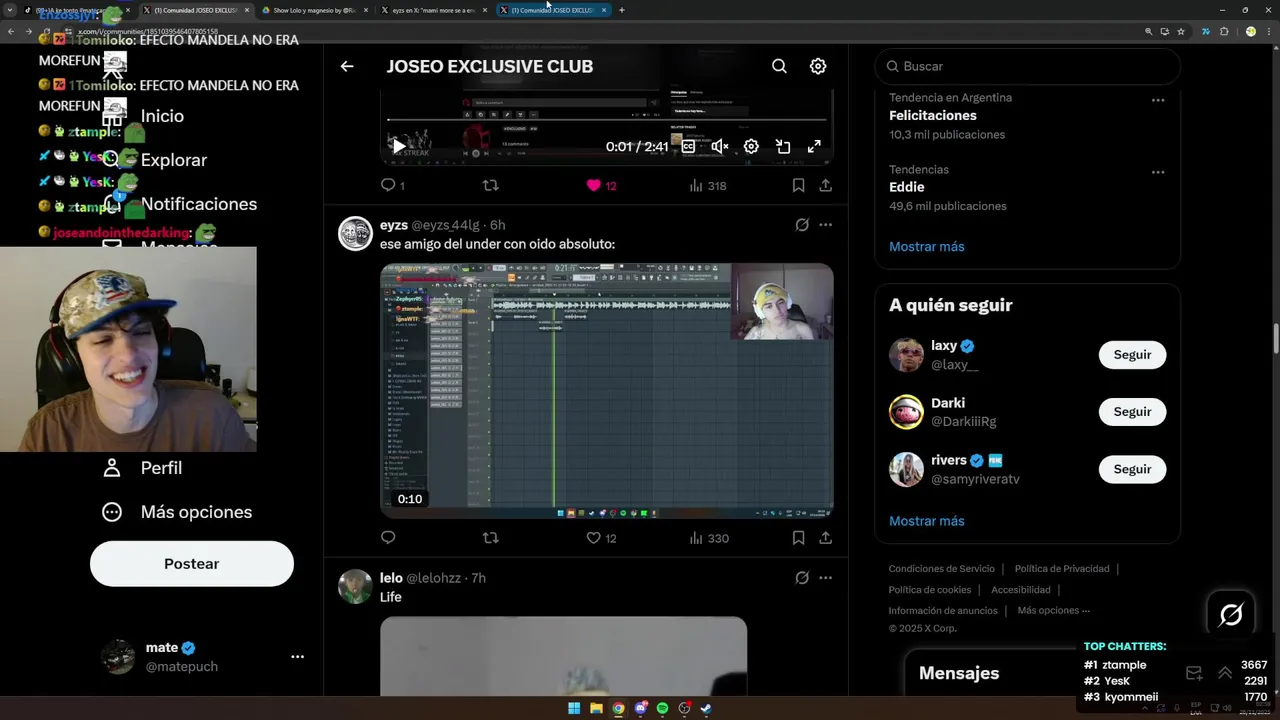Open the Grok floating button

pyautogui.click(x=1231, y=614)
